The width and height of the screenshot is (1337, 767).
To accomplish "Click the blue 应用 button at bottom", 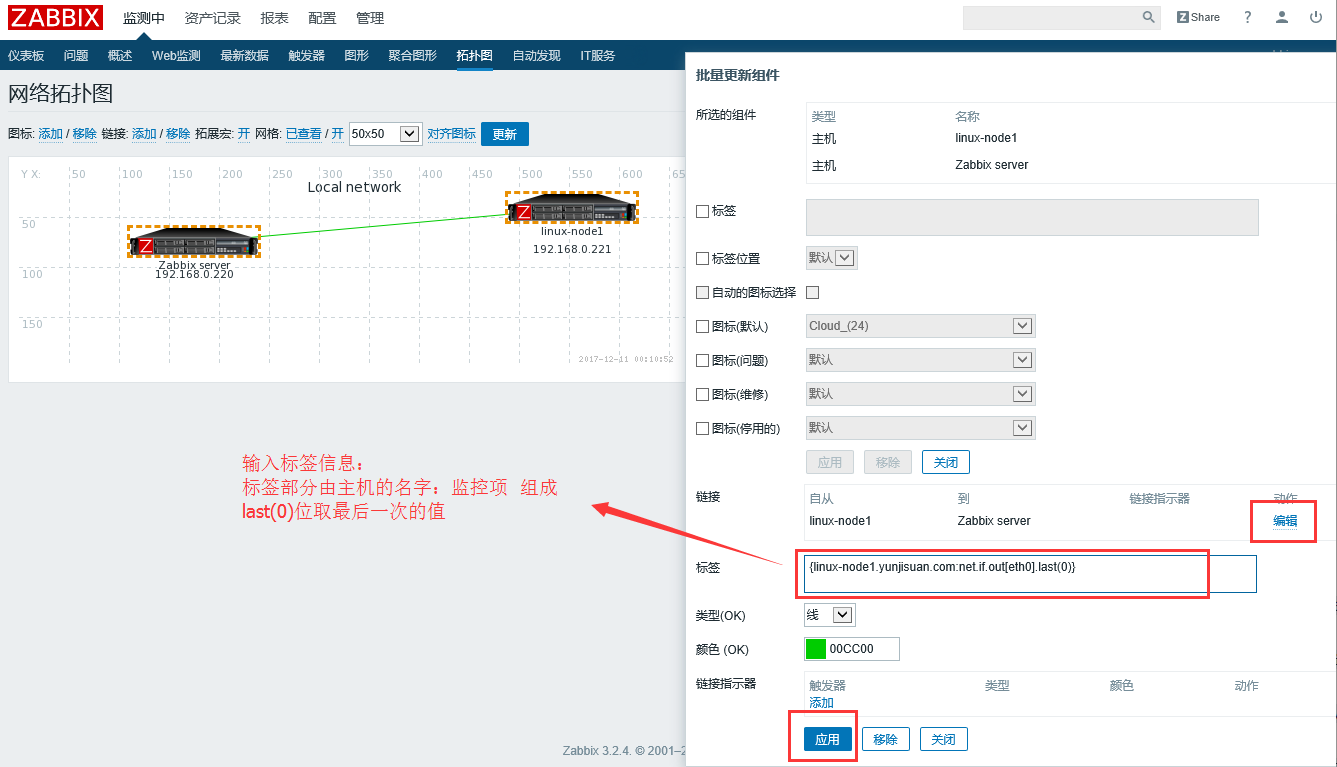I will click(828, 740).
